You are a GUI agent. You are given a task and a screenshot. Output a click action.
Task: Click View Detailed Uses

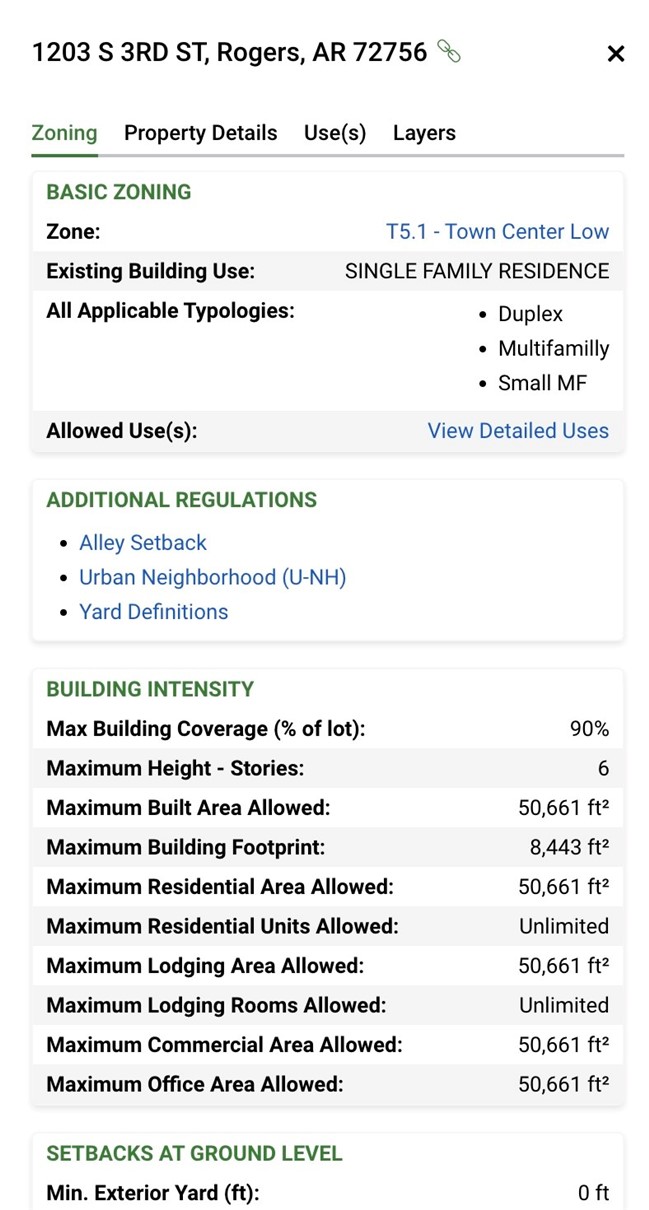click(518, 430)
